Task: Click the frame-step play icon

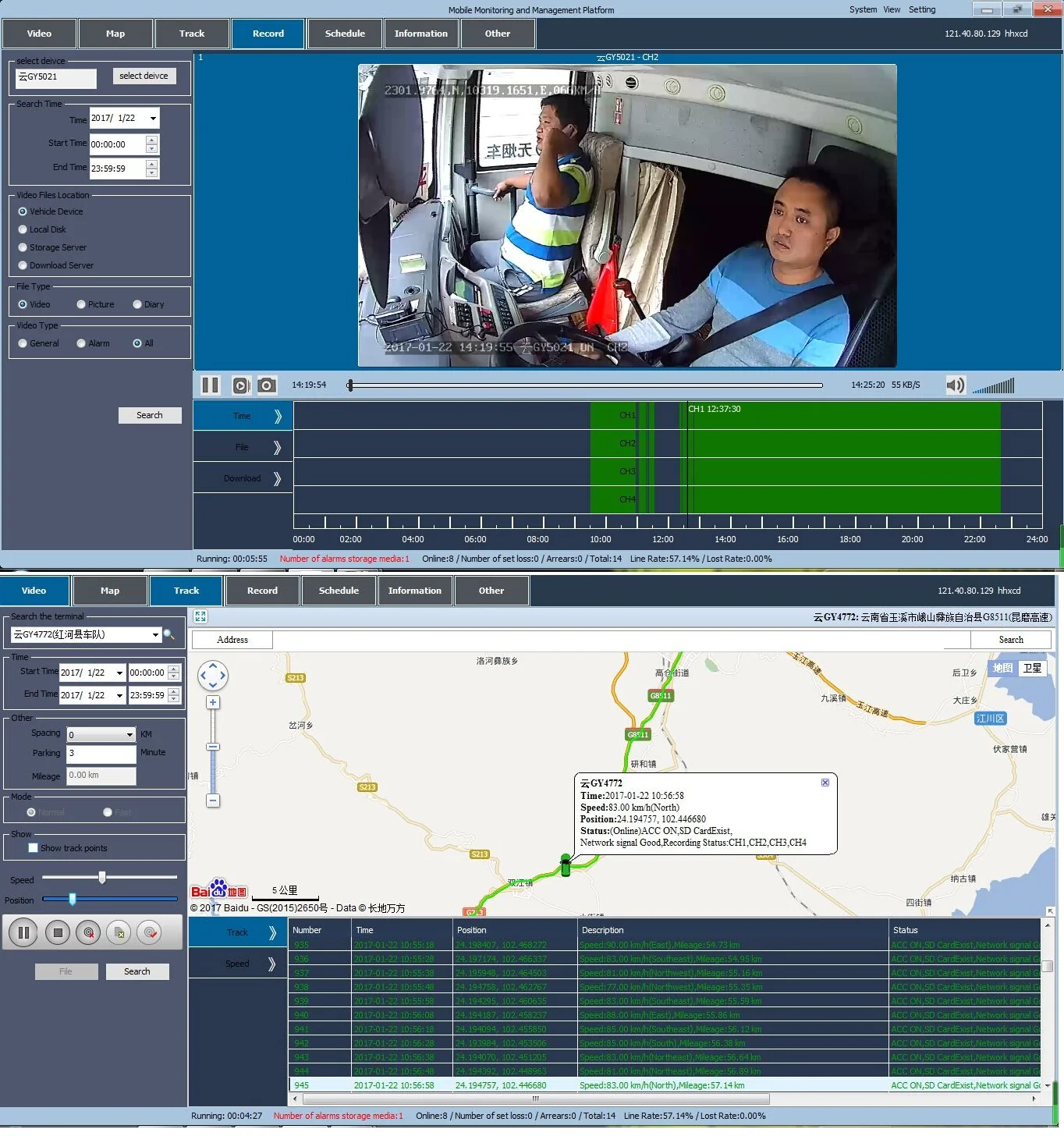Action: 241,385
